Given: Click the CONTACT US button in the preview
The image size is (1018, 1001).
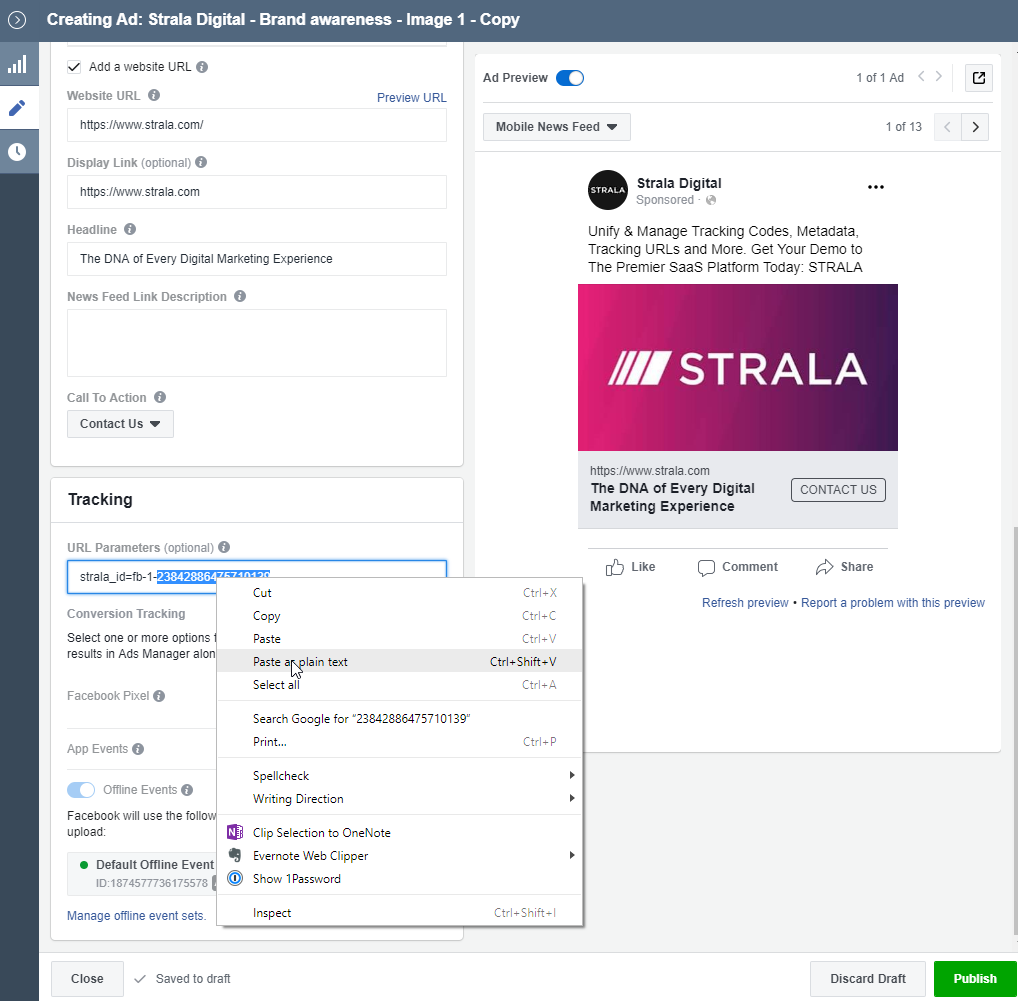Looking at the screenshot, I should (838, 490).
